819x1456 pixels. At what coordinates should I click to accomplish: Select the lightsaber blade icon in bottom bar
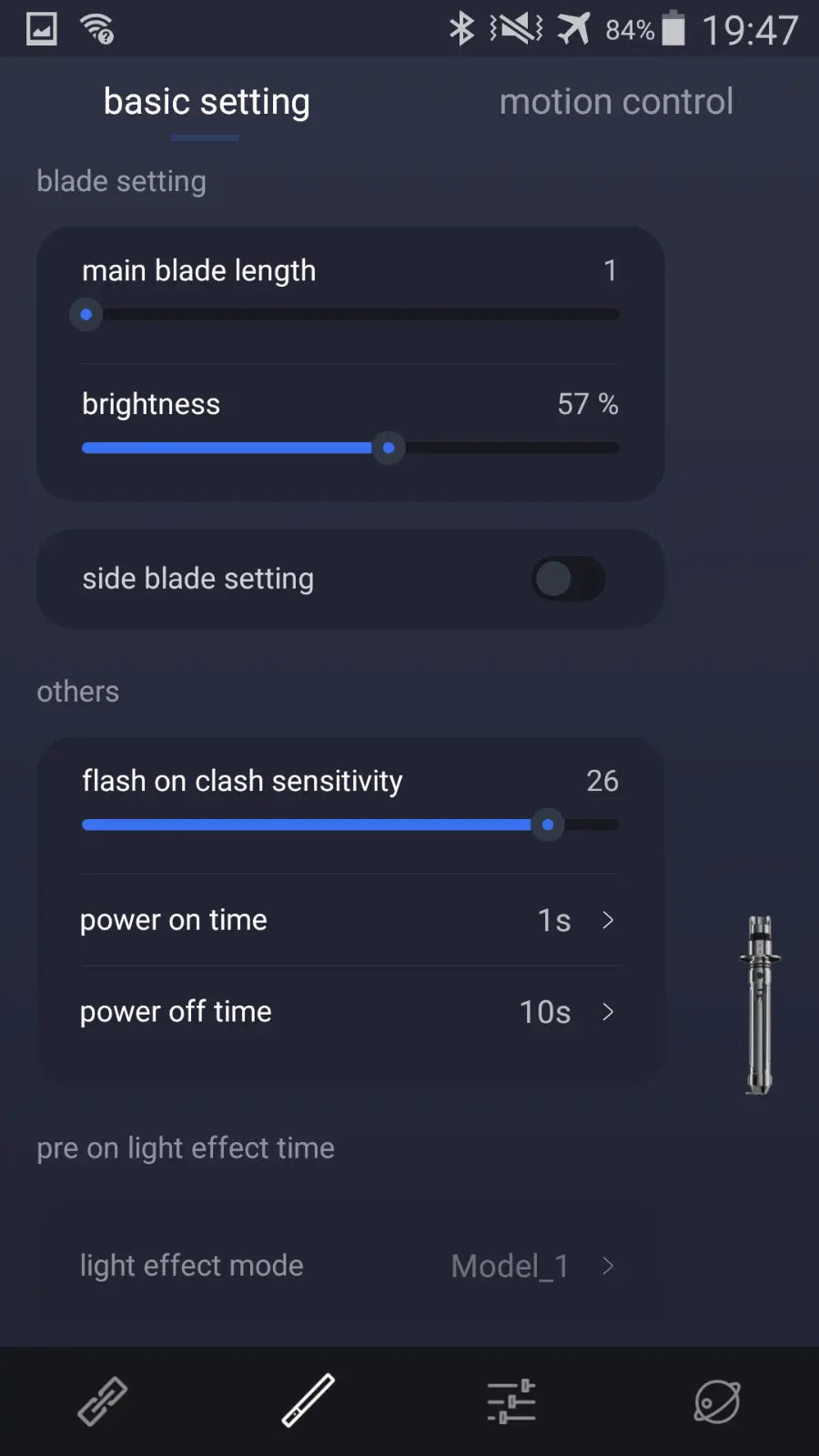point(307,1400)
